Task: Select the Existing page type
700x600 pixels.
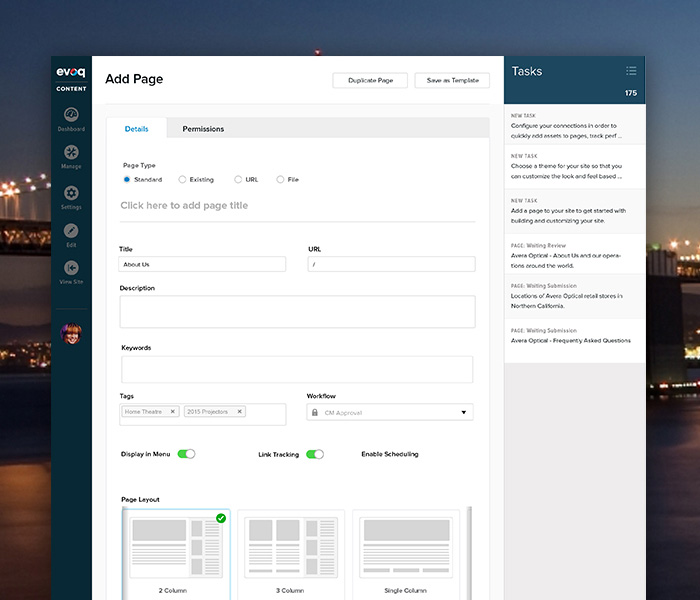Action: point(182,179)
